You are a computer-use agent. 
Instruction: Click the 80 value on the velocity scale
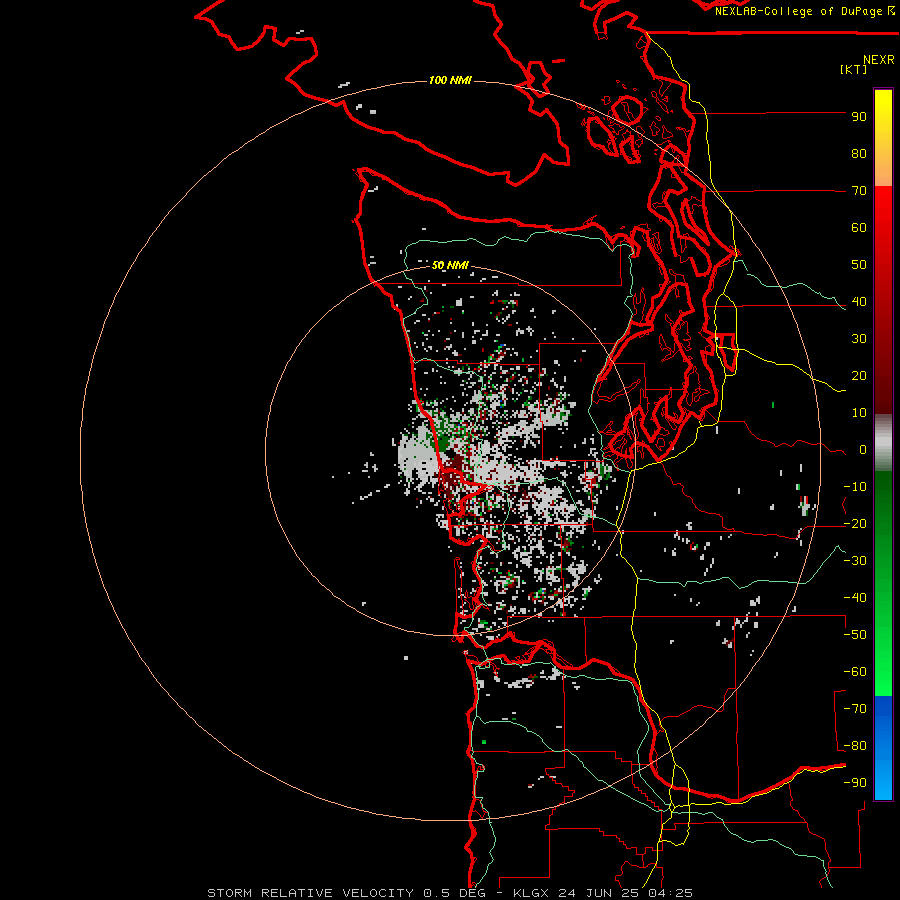(859, 154)
